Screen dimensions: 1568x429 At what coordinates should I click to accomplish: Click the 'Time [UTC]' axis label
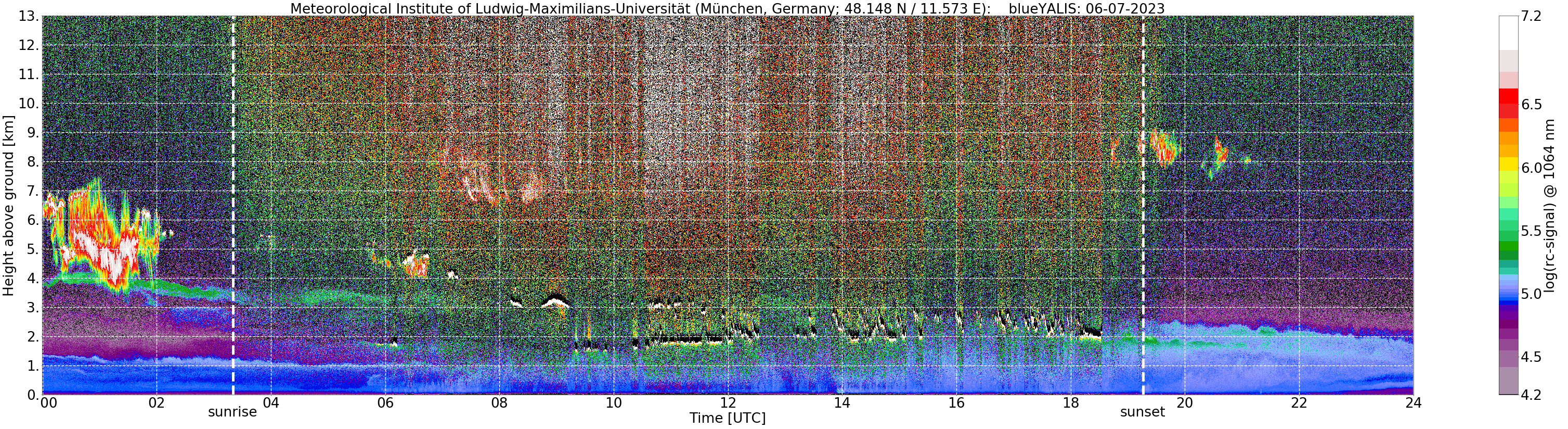point(728,418)
